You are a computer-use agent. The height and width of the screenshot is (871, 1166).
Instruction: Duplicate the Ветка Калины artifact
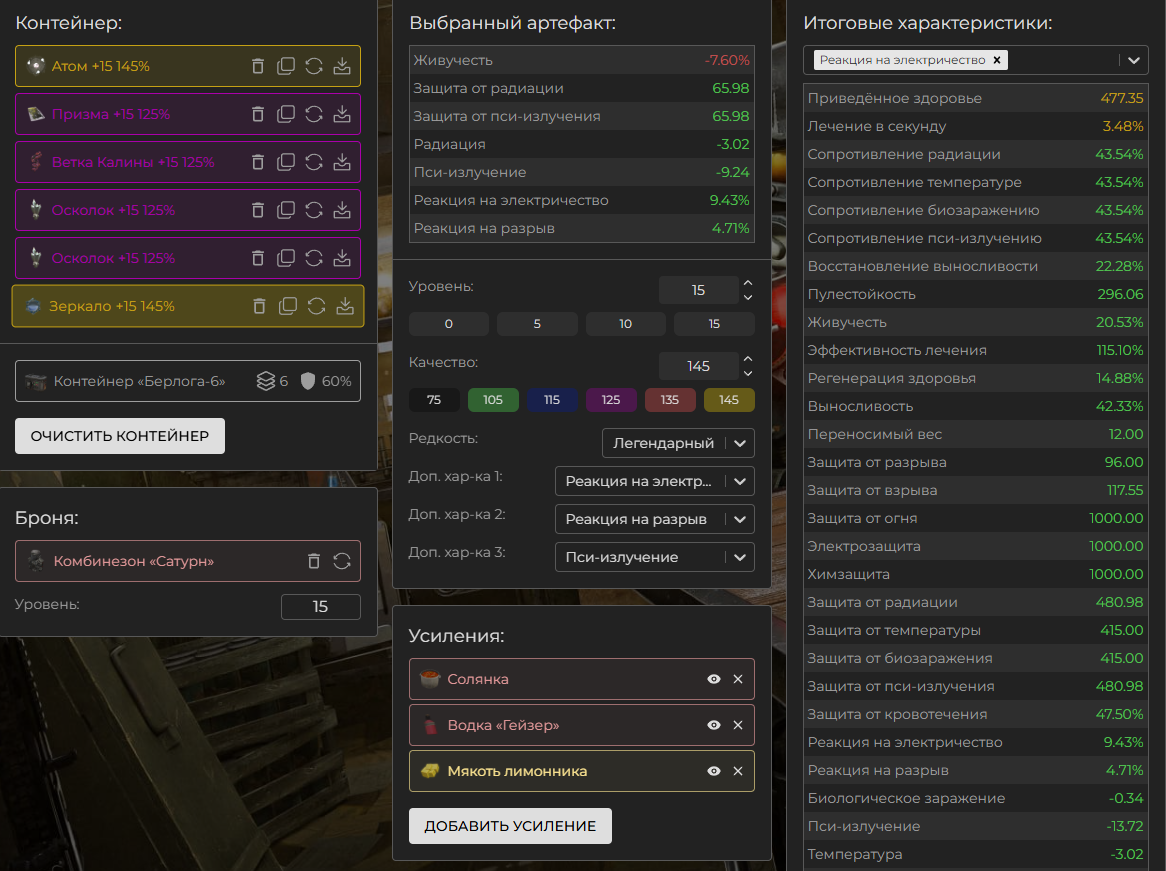[286, 162]
